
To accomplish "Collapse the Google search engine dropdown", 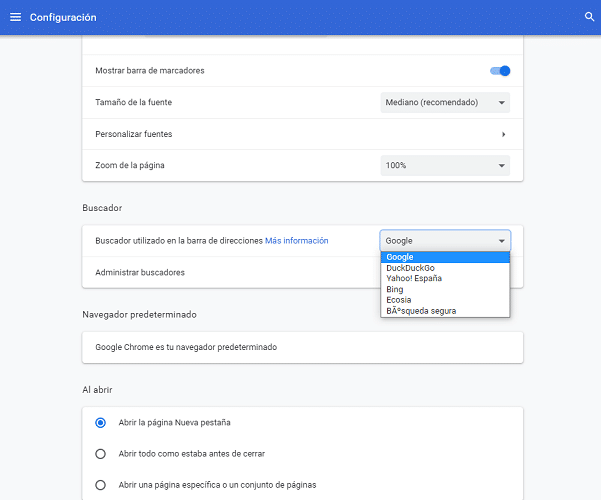I will click(x=445, y=241).
